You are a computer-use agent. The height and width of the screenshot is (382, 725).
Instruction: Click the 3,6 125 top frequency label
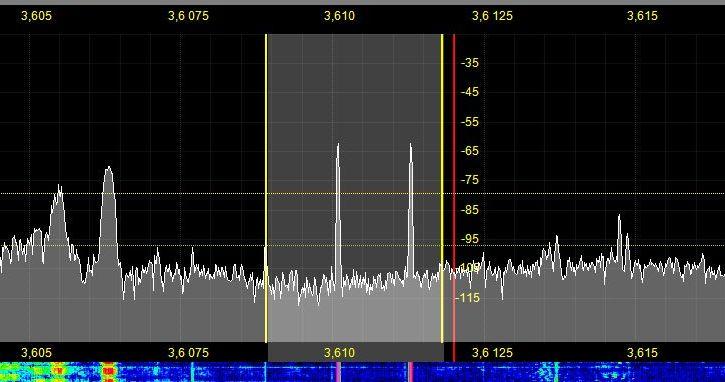click(492, 16)
